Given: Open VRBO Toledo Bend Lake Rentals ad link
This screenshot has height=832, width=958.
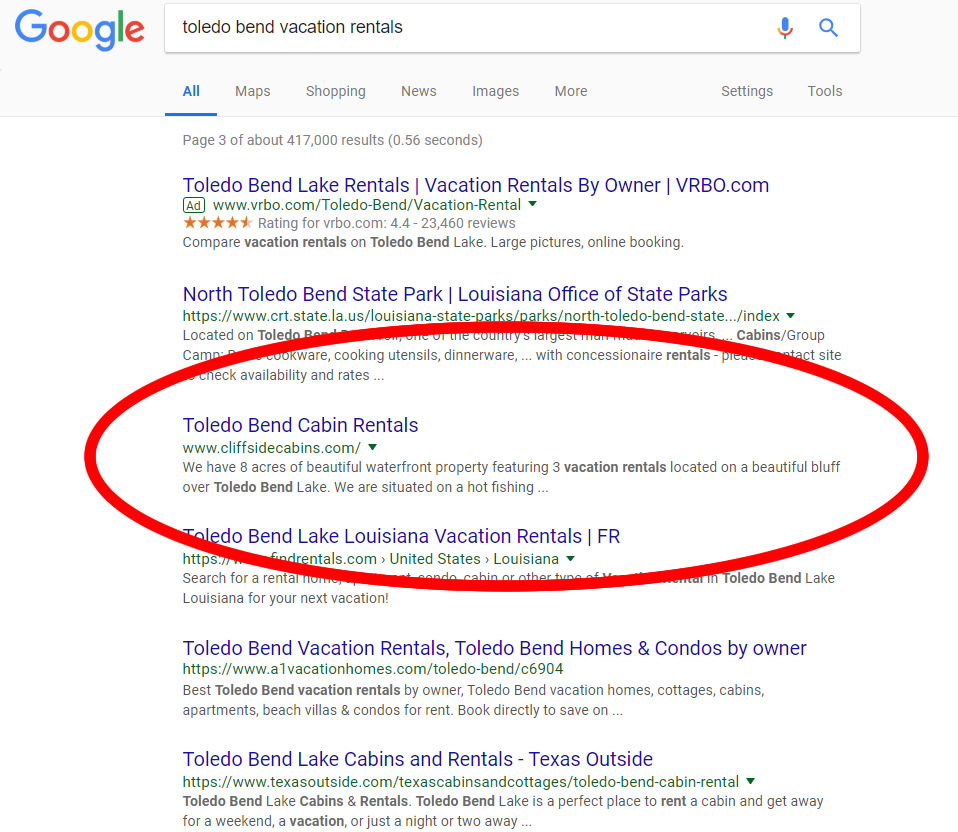Looking at the screenshot, I should (x=476, y=185).
